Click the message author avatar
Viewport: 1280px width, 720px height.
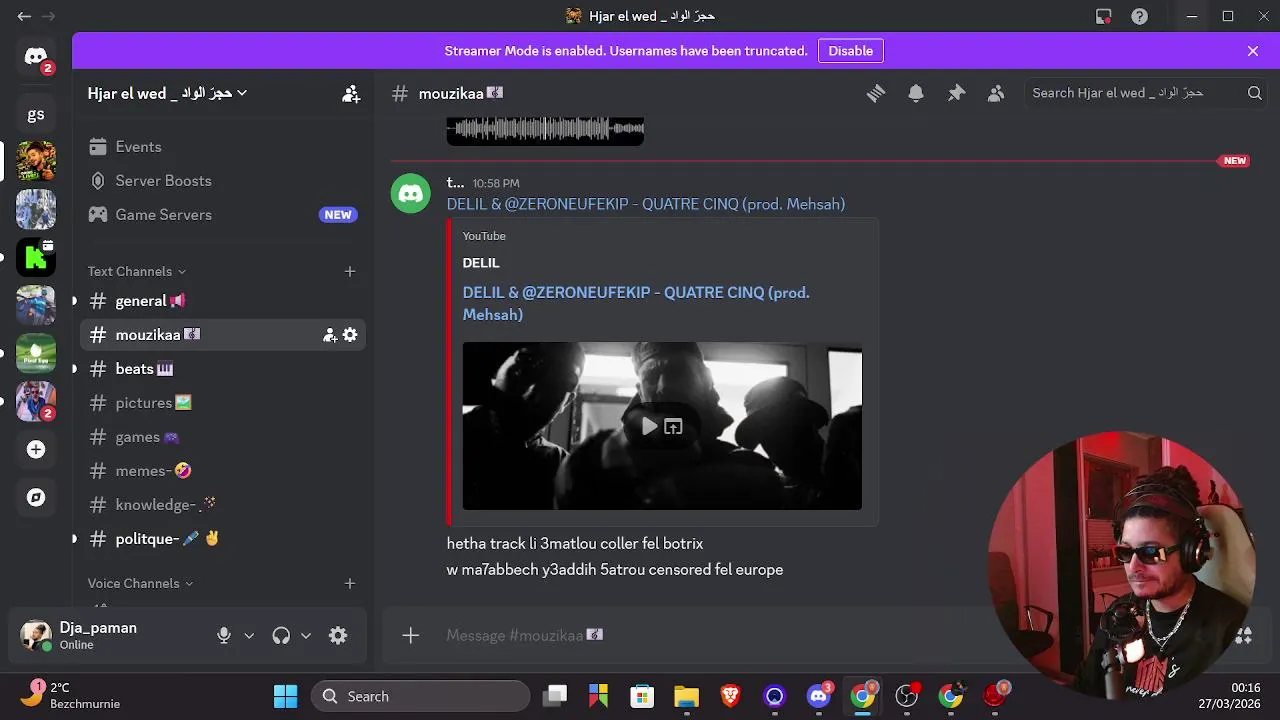(x=411, y=194)
